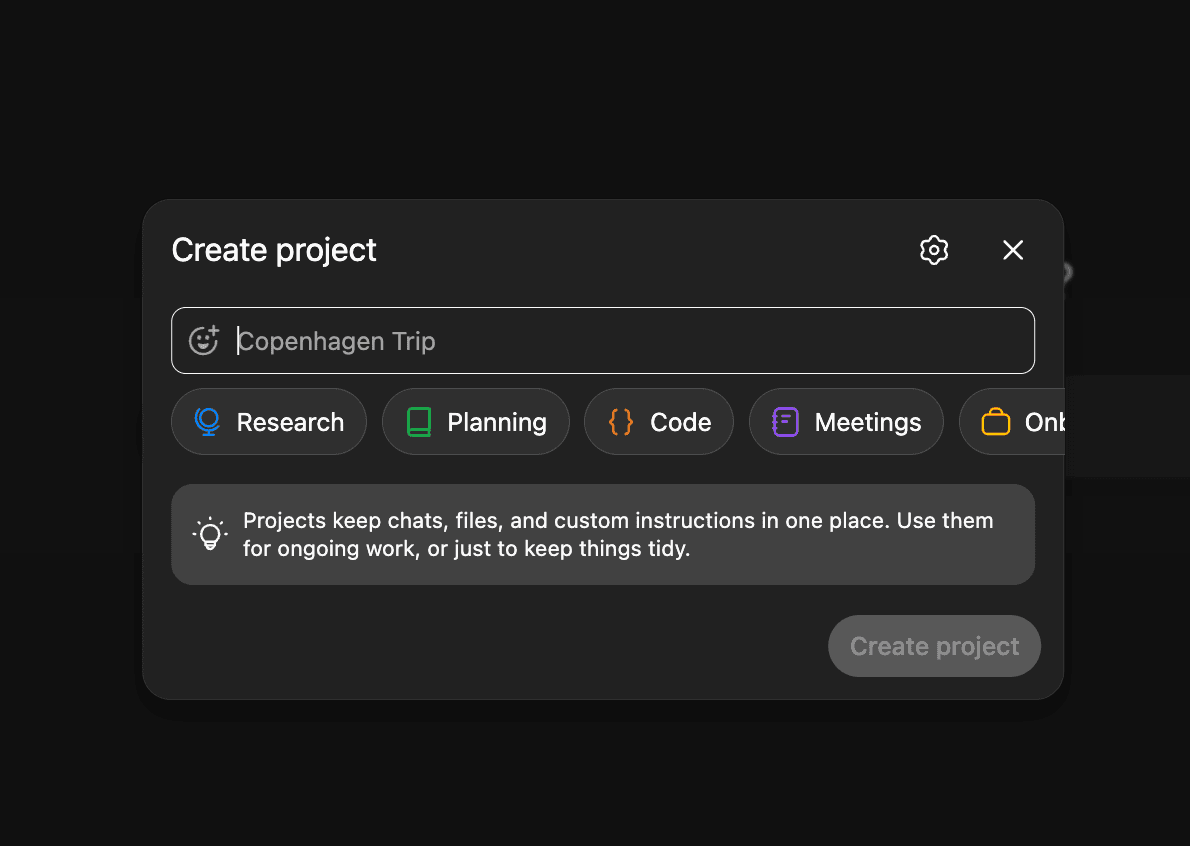Focus the project name input field
Image resolution: width=1190 pixels, height=846 pixels.
click(600, 340)
